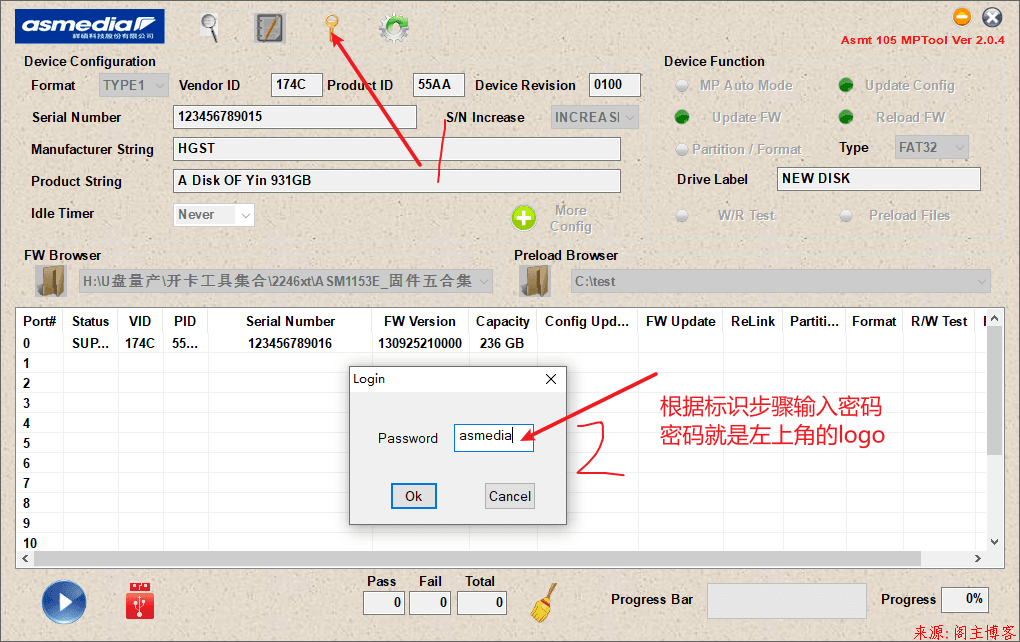Click the Progress 0% field
The width and height of the screenshot is (1020, 642).
(965, 599)
